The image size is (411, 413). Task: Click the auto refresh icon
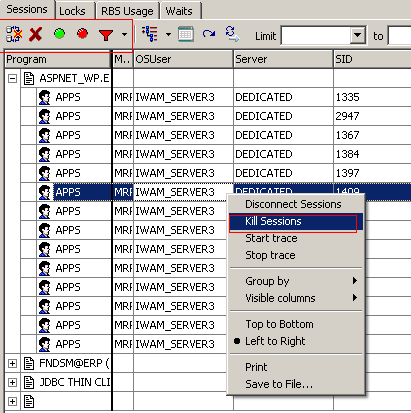[232, 34]
